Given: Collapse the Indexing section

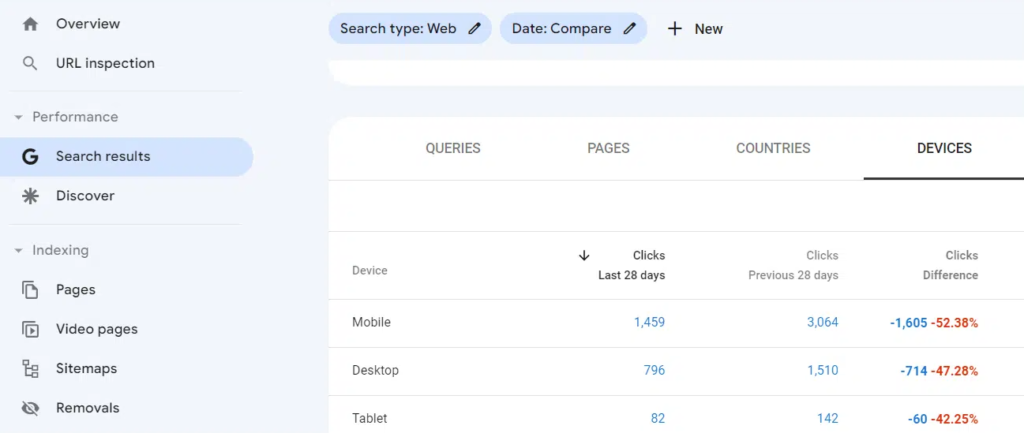Looking at the screenshot, I should pyautogui.click(x=18, y=250).
